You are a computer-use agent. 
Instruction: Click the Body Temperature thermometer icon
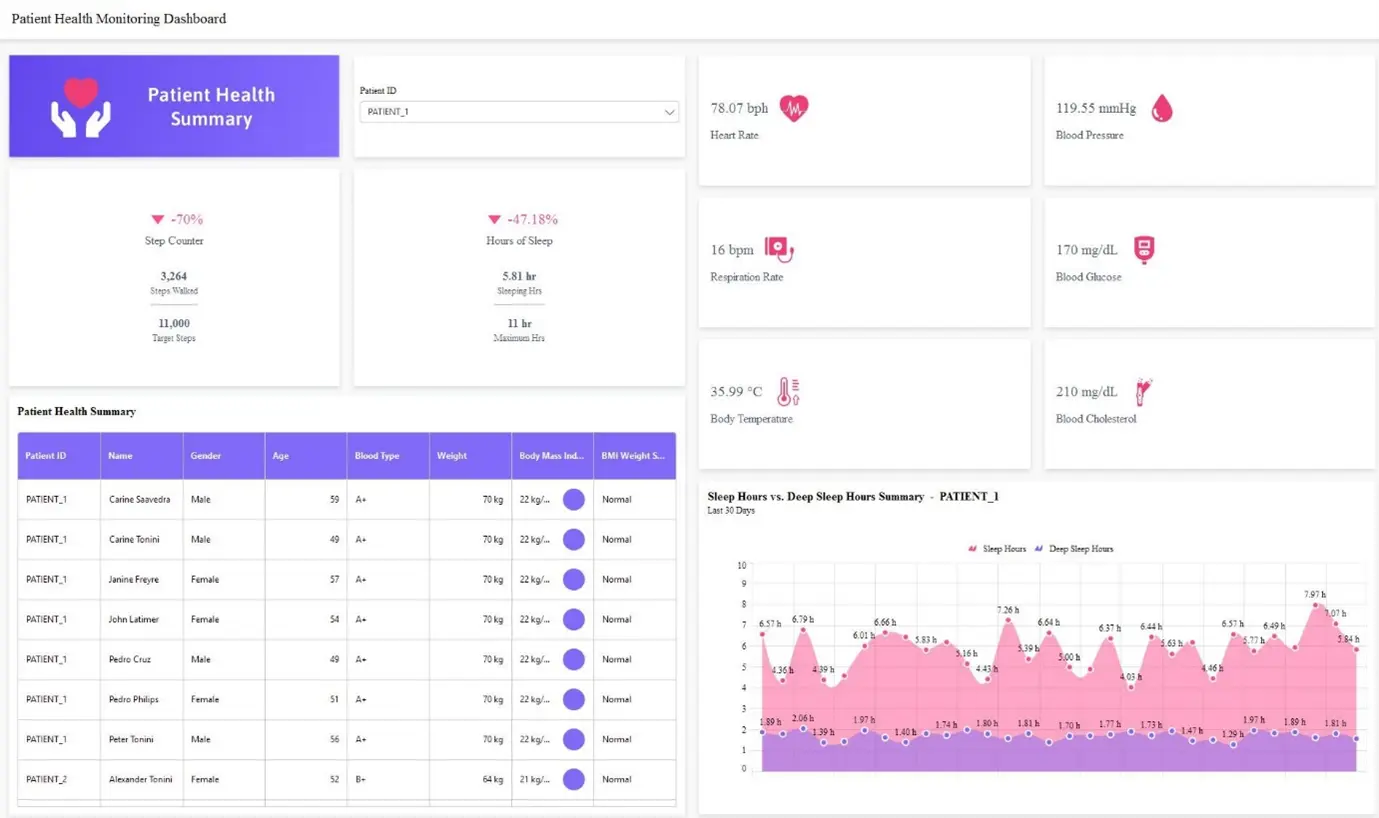pos(789,391)
